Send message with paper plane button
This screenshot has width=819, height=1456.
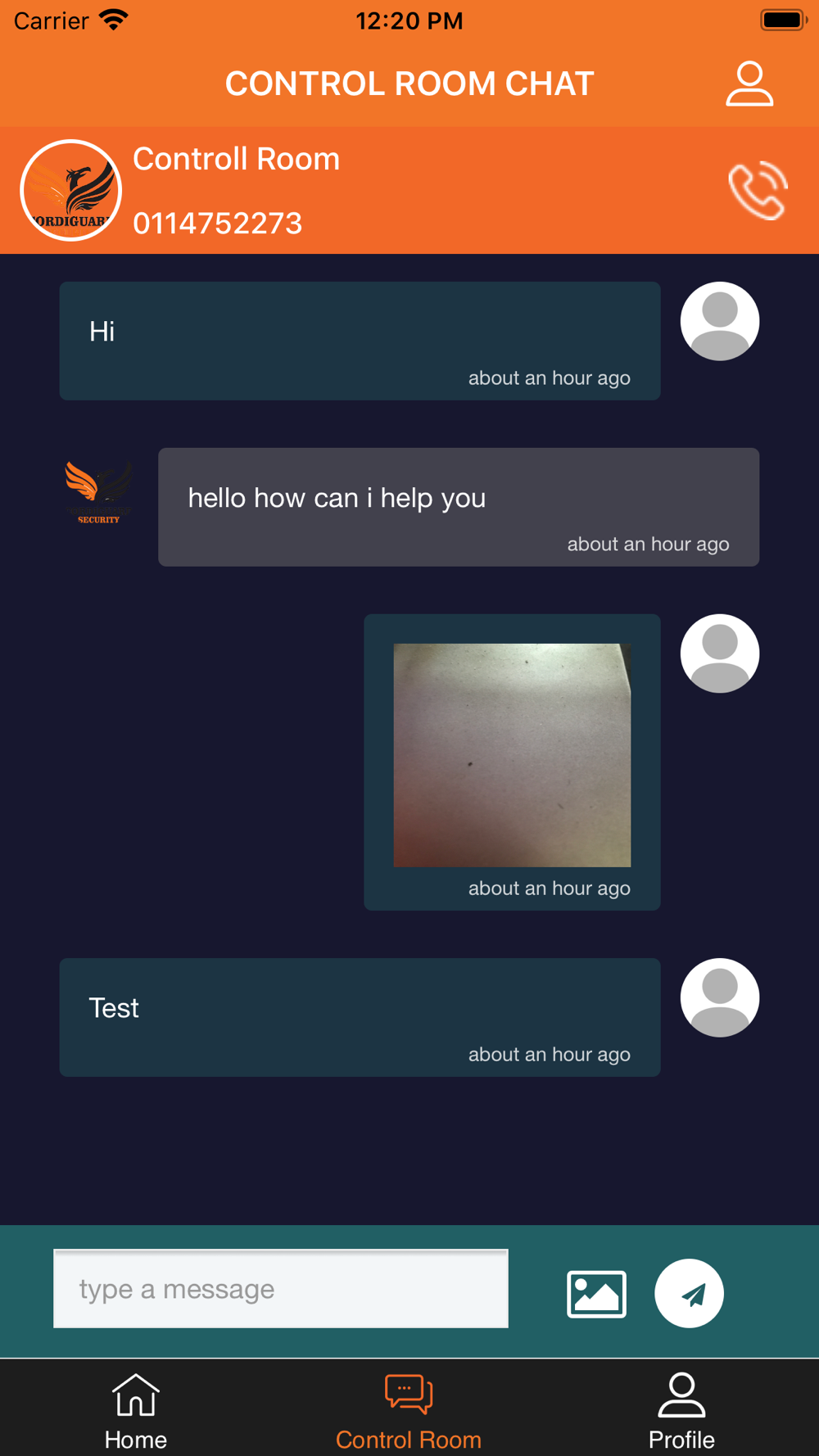(689, 1293)
